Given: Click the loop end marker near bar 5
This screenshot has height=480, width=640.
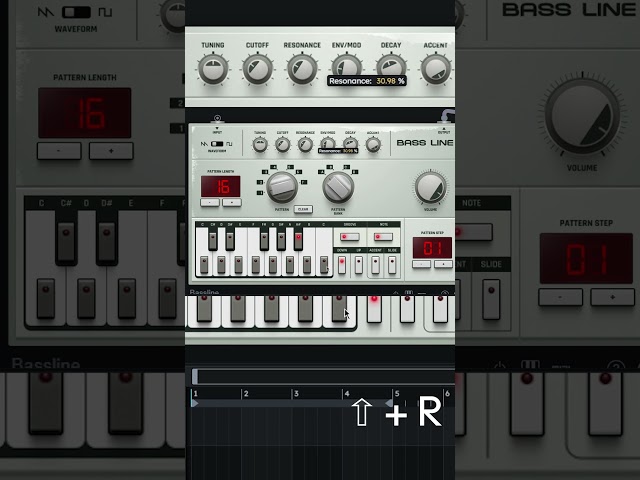Looking at the screenshot, I should tap(389, 403).
